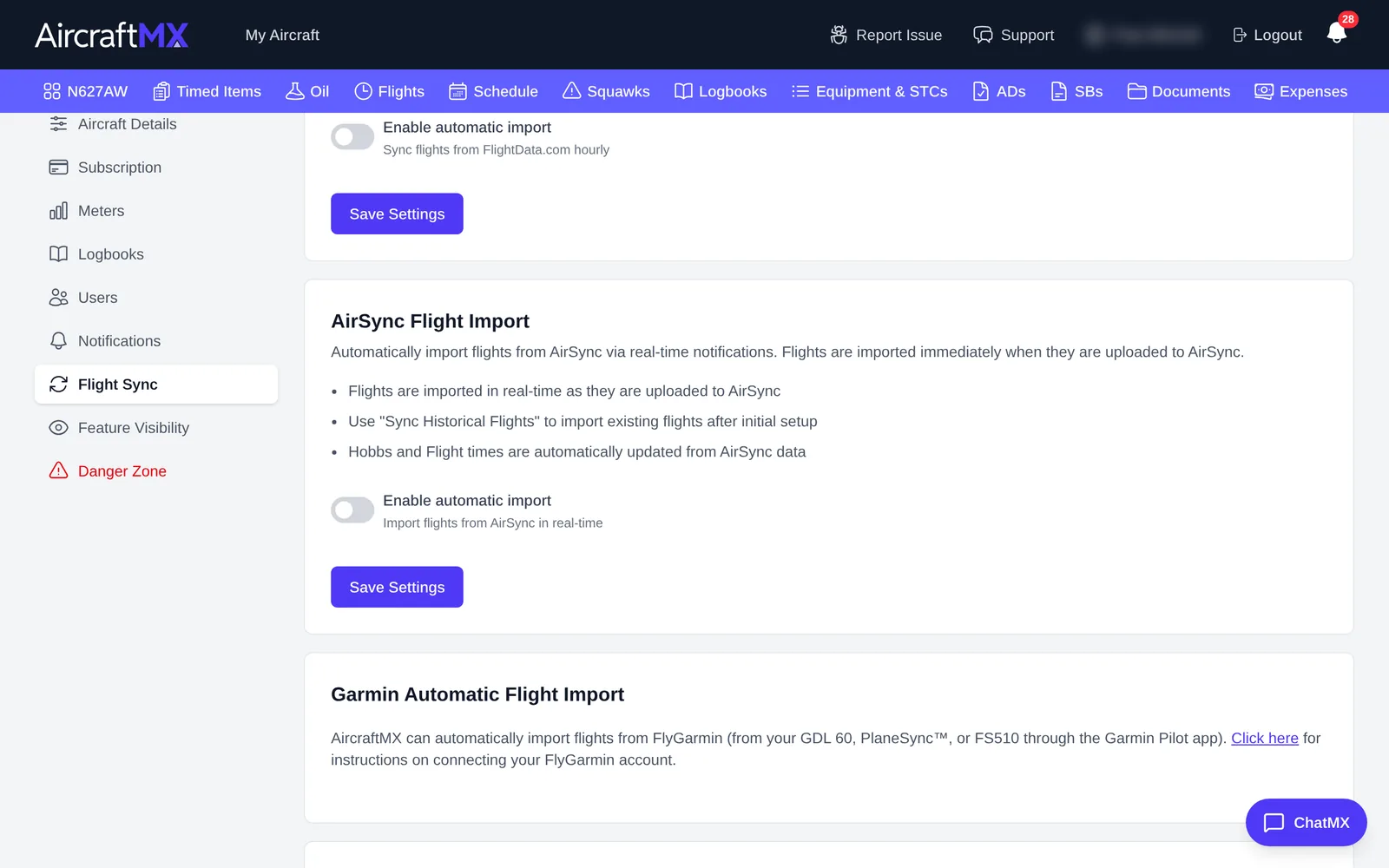Toggle FlightData.com automatic import switch

tap(352, 136)
